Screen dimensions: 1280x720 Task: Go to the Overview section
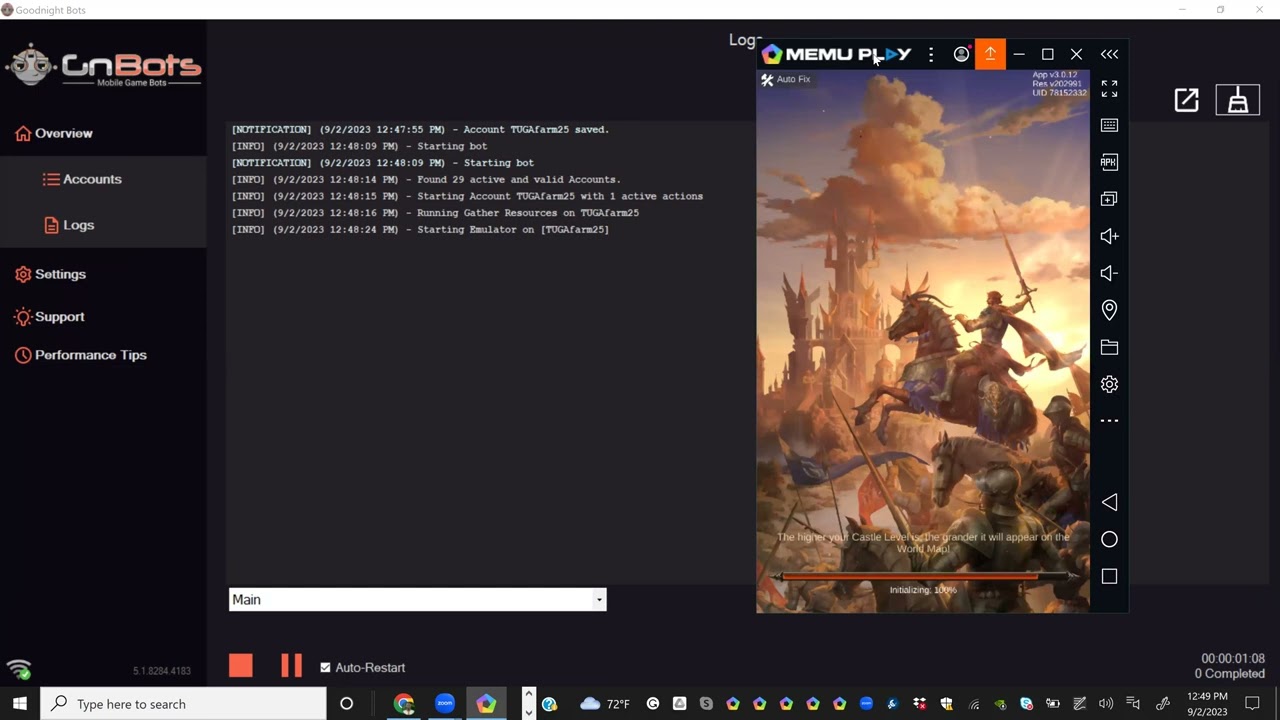[x=54, y=133]
